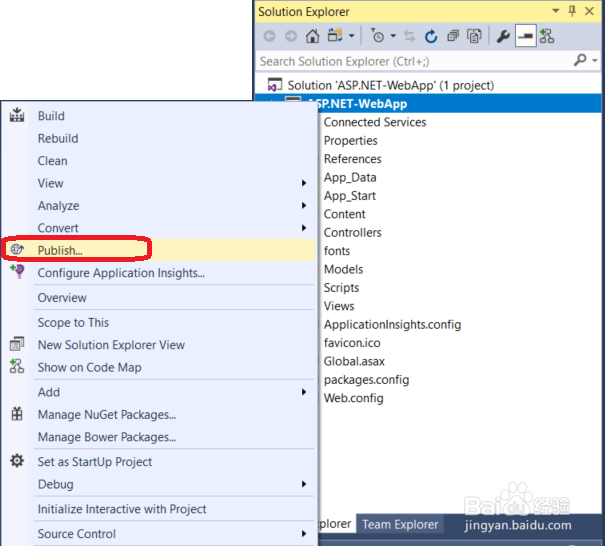The width and height of the screenshot is (605, 546).
Task: Click the Set as StartUp Project gear icon
Action: (17, 461)
